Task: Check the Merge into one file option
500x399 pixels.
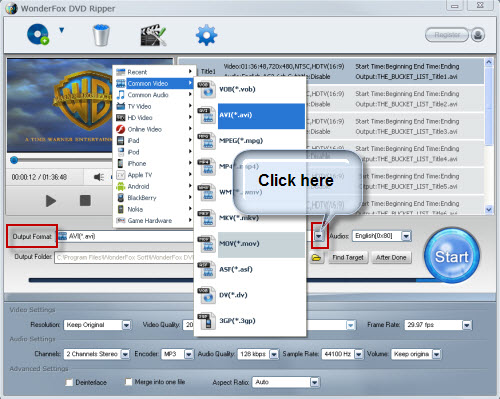Action: tap(129, 382)
